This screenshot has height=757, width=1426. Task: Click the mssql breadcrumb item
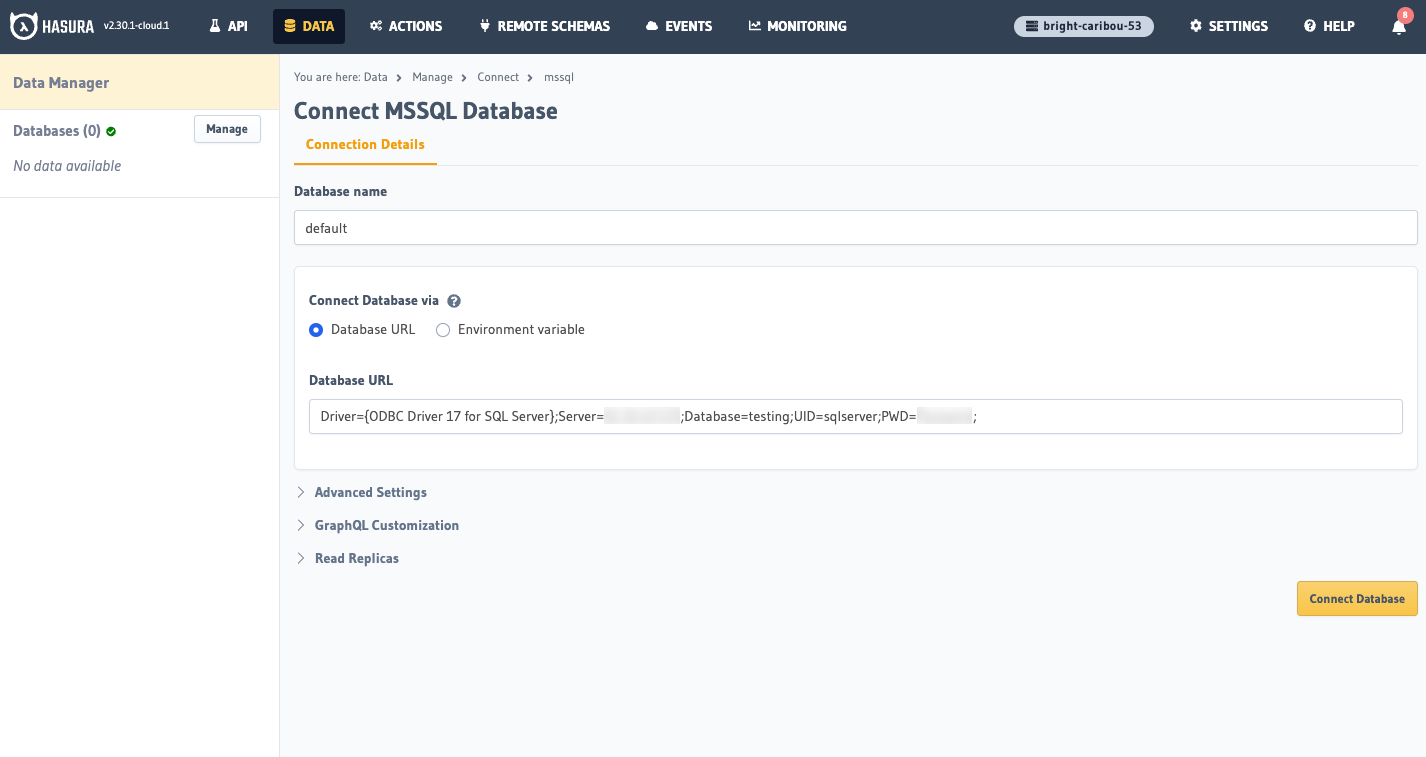coord(559,77)
